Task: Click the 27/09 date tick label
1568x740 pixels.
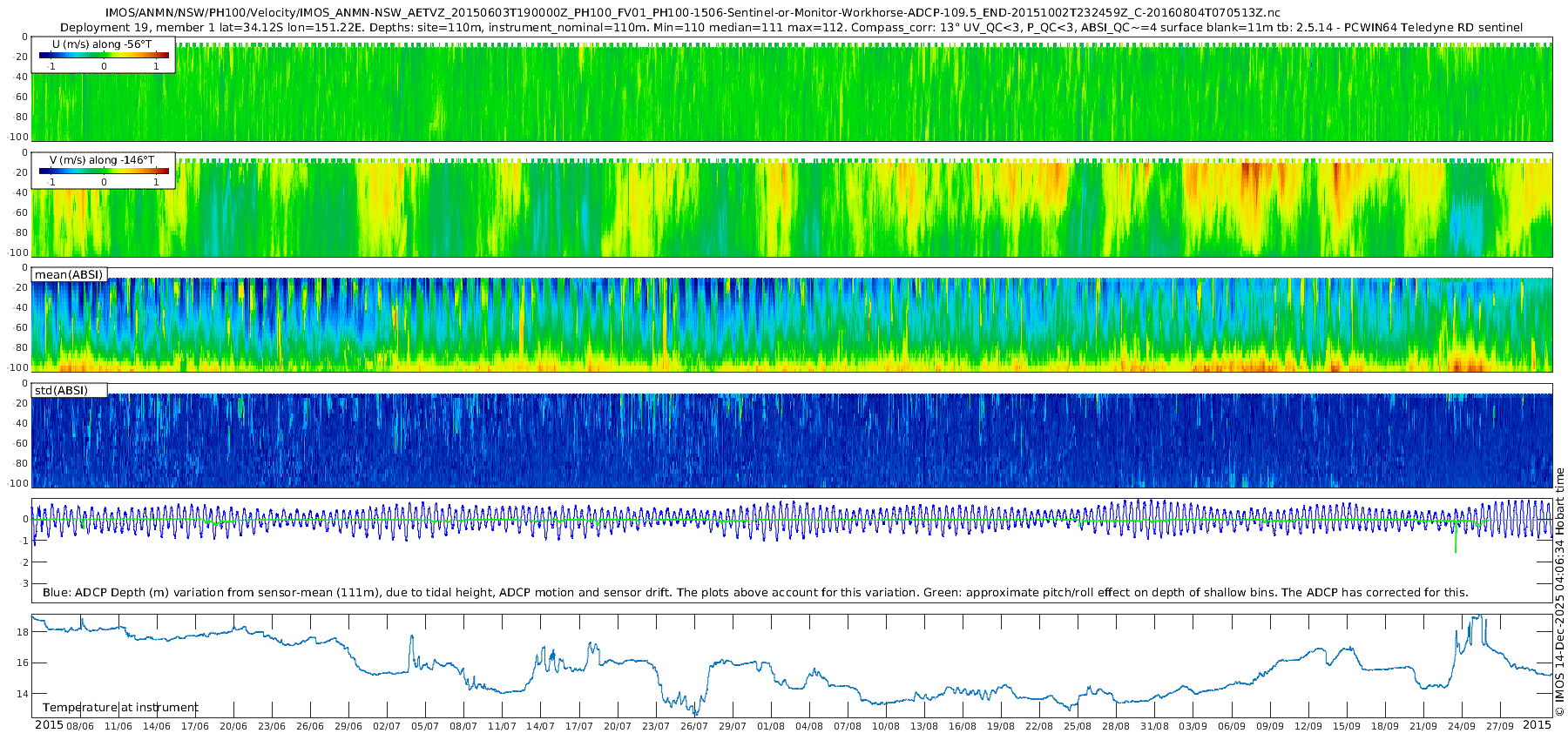Action: (x=1499, y=726)
